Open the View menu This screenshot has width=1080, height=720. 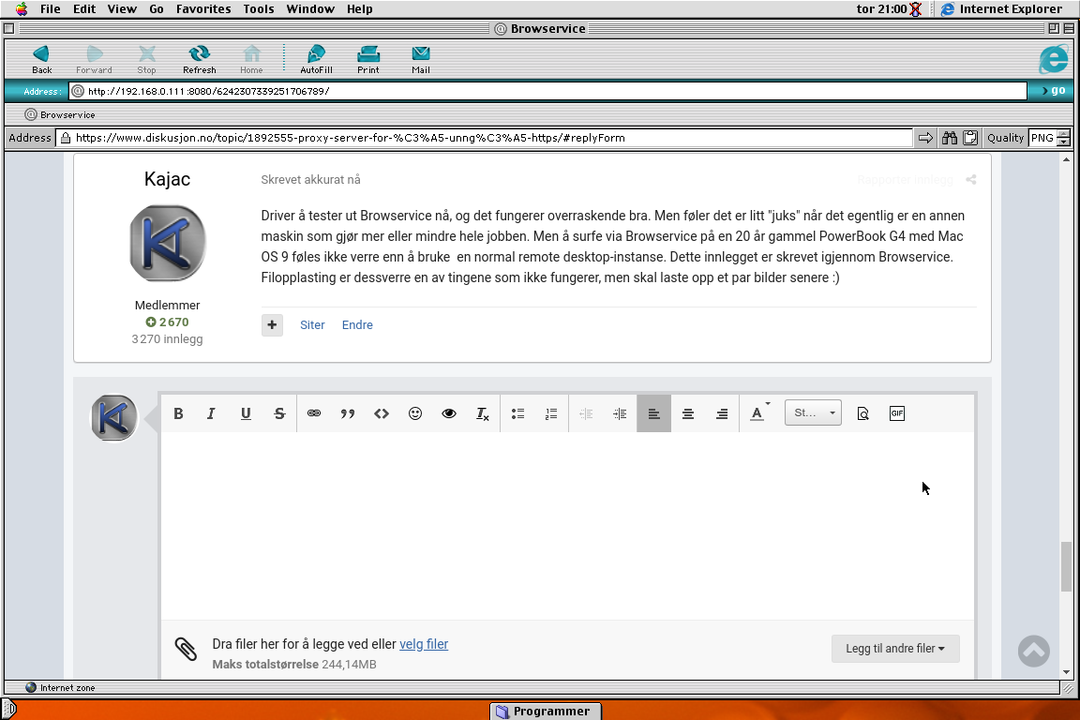tap(122, 9)
